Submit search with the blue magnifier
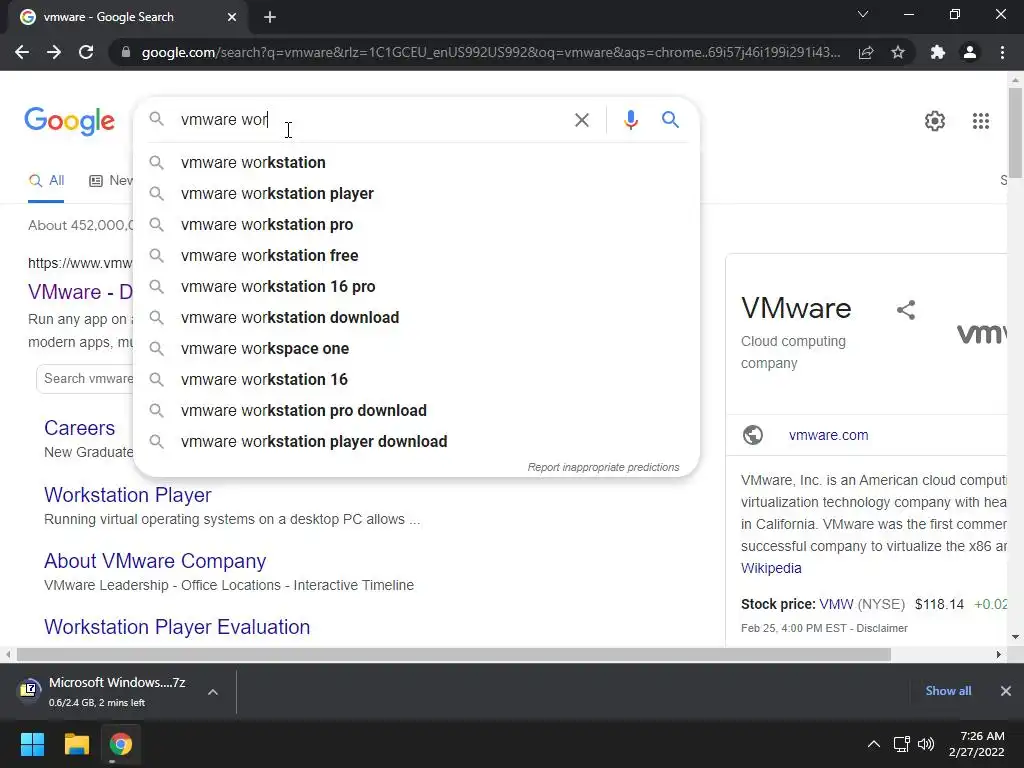1024x768 pixels. 670,120
